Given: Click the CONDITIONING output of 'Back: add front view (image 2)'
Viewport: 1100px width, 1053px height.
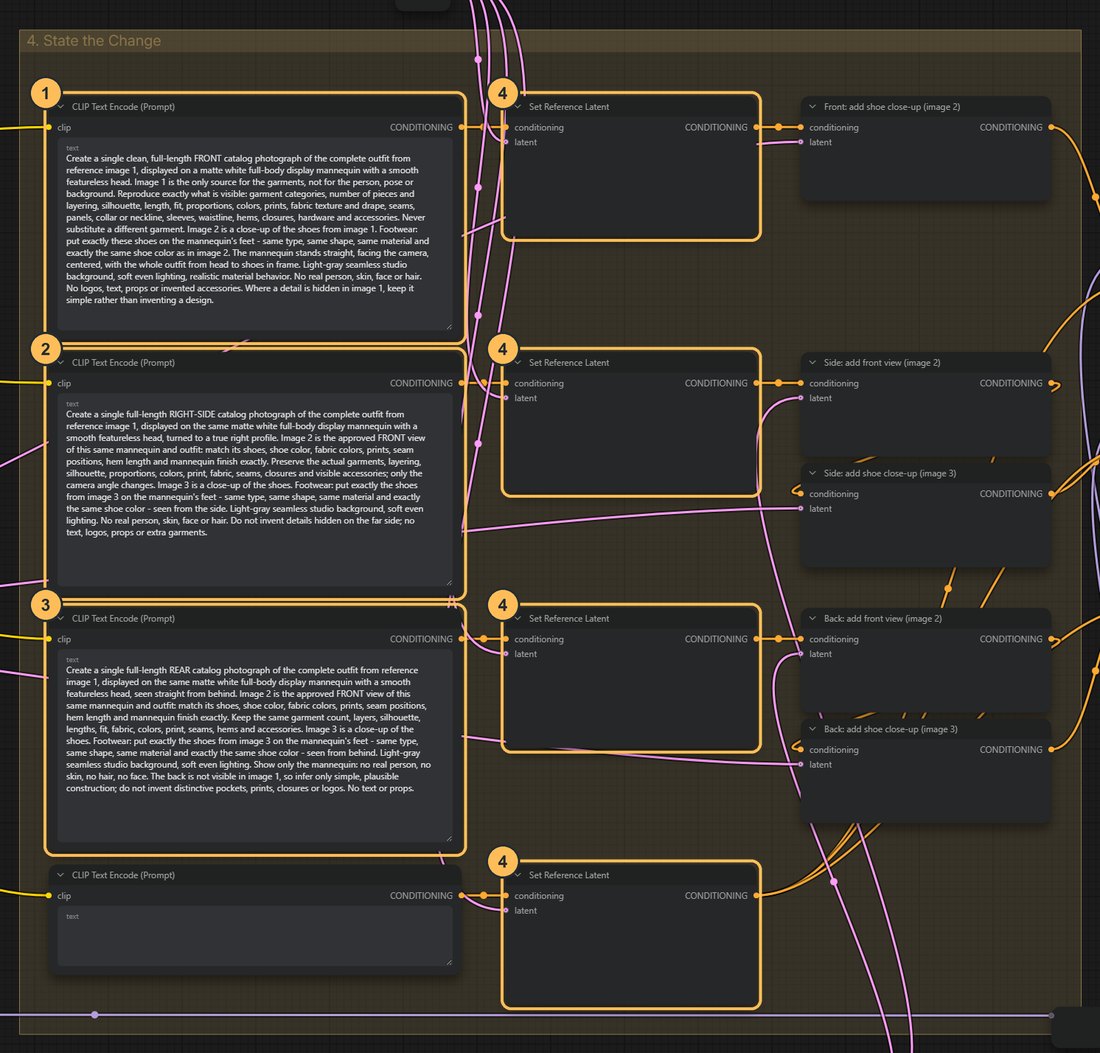Looking at the screenshot, I should tap(1051, 639).
